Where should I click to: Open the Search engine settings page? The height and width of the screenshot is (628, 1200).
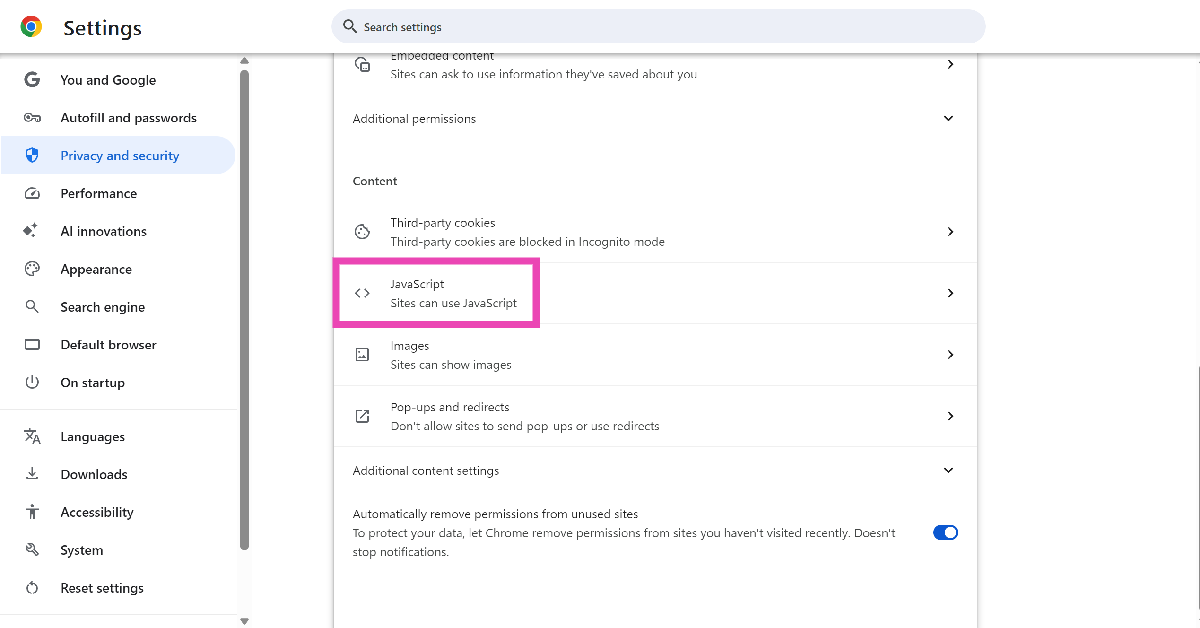coord(102,307)
